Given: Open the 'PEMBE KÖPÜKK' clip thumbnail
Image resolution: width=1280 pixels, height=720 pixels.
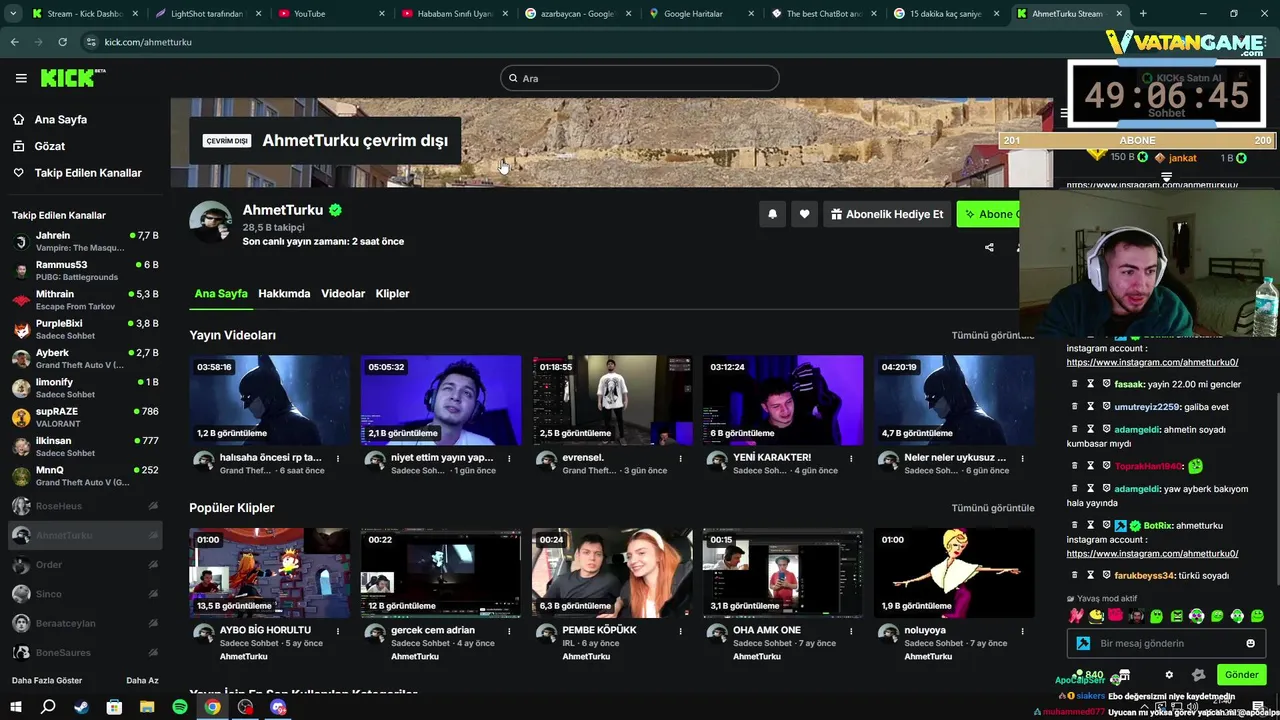Looking at the screenshot, I should point(612,573).
